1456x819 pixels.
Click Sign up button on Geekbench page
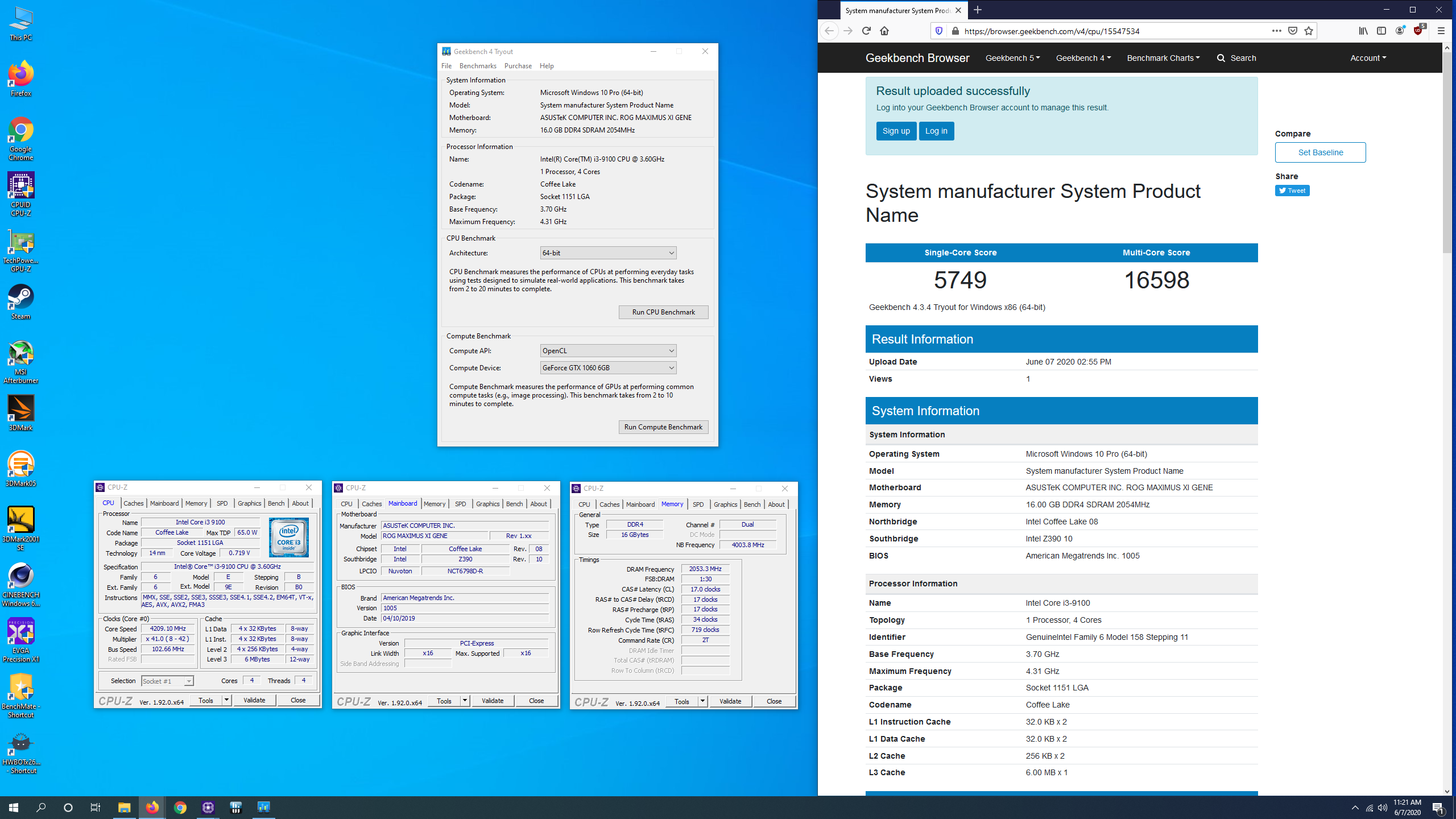click(x=896, y=131)
